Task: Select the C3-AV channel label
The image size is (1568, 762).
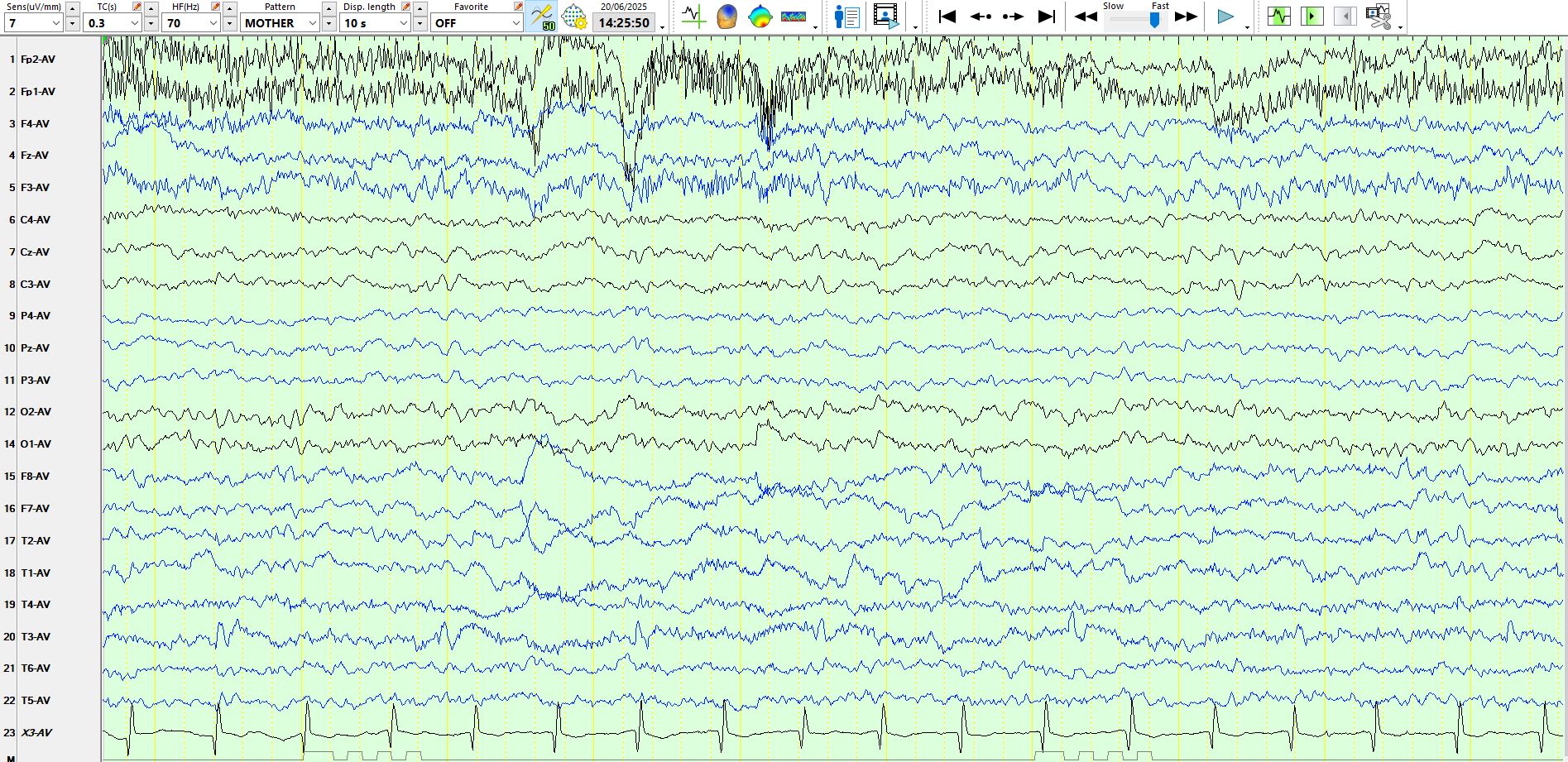Action: [x=35, y=285]
